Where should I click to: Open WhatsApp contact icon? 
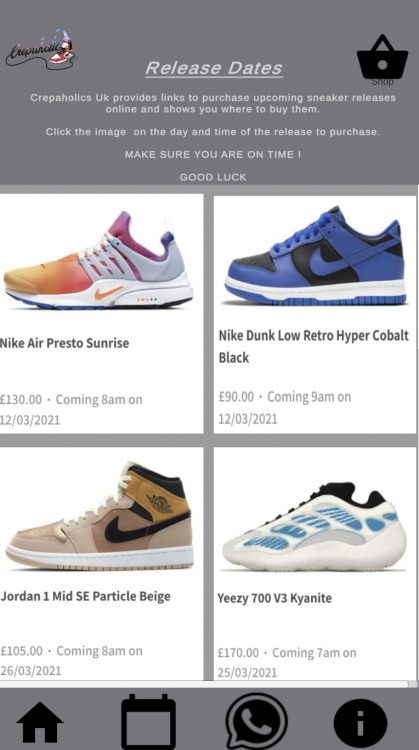pos(256,721)
